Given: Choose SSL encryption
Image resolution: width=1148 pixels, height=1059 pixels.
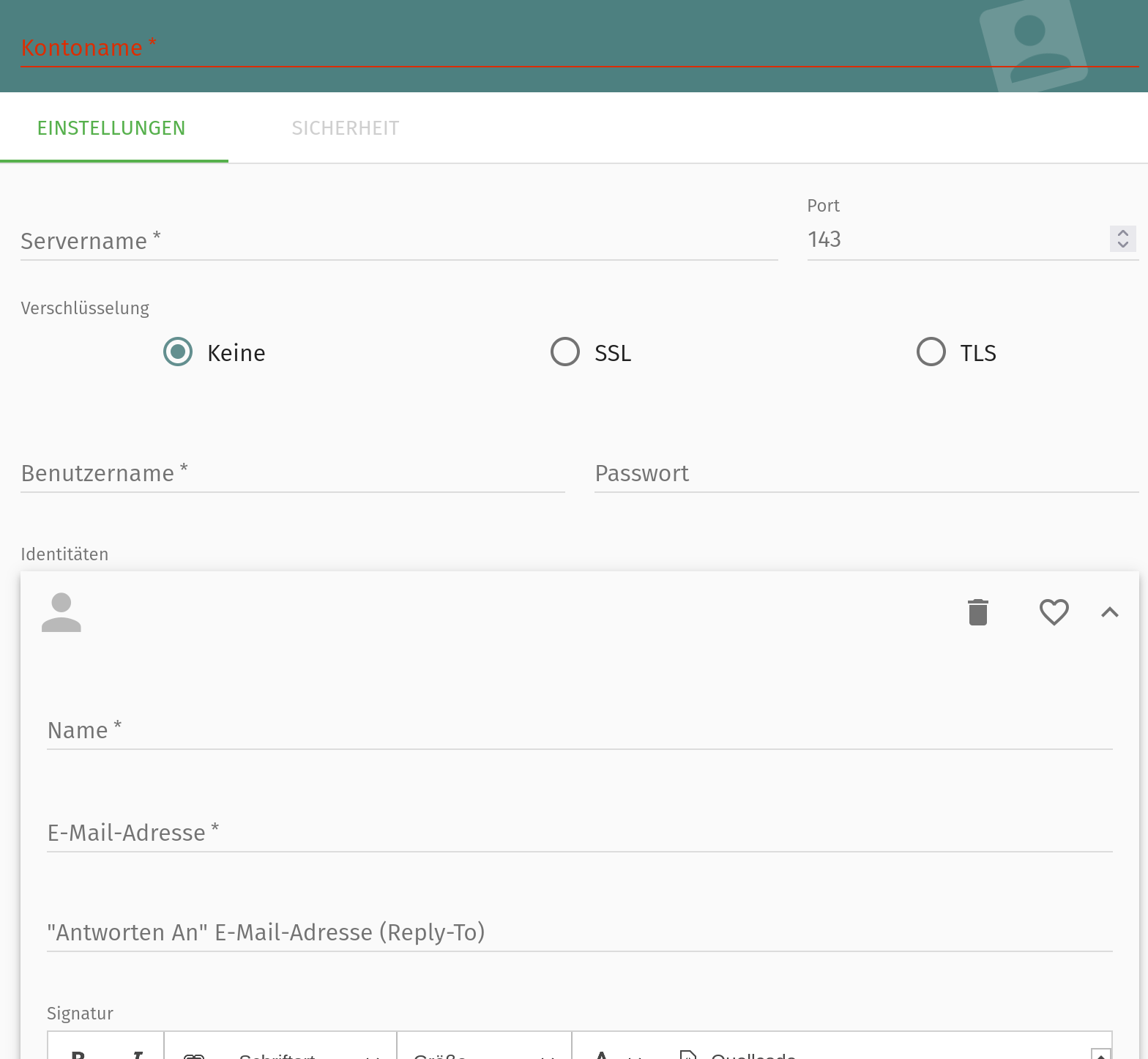Looking at the screenshot, I should [x=565, y=352].
